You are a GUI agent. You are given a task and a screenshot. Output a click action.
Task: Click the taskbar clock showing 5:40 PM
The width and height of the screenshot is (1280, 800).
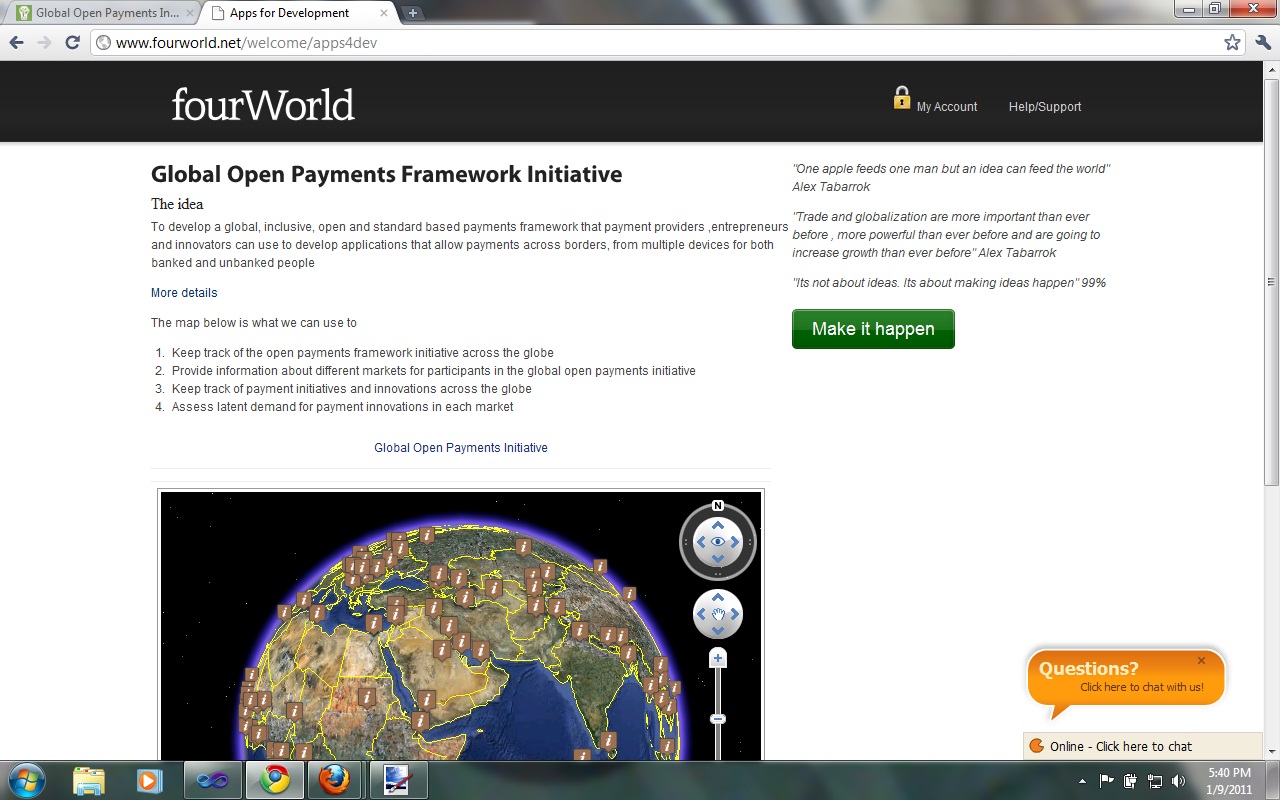(1229, 781)
